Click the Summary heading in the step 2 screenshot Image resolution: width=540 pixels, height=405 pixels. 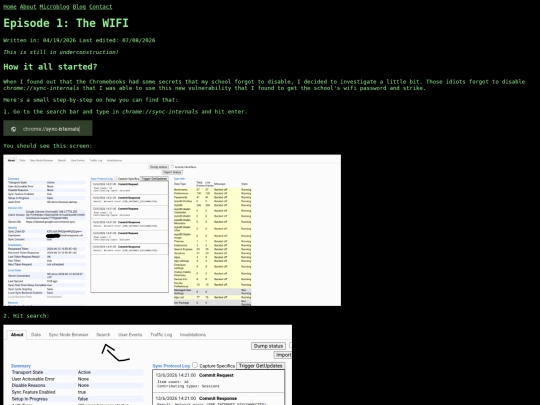pos(21,366)
